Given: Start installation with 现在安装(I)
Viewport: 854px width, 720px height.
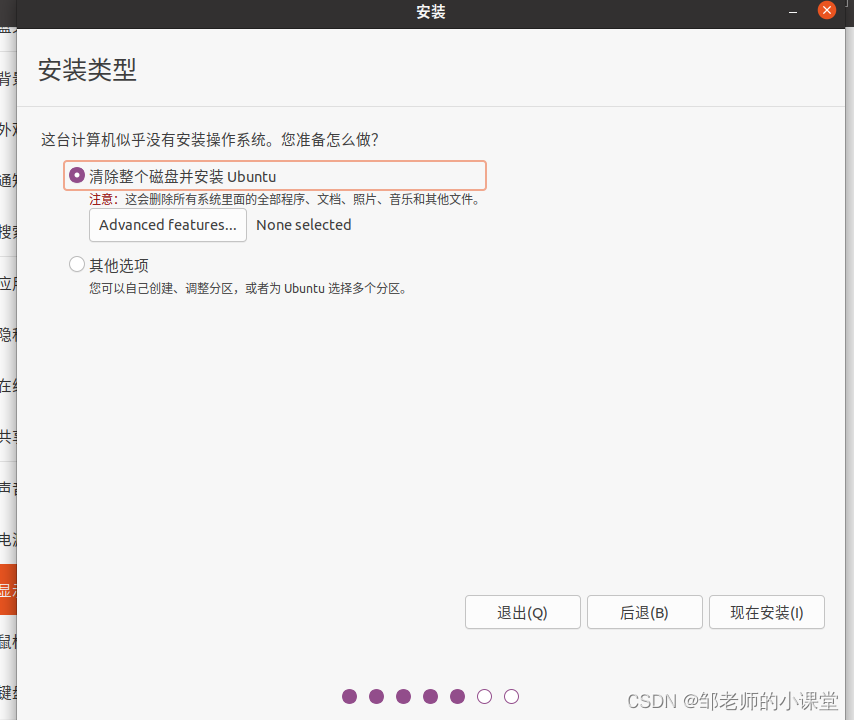Looking at the screenshot, I should (x=766, y=612).
